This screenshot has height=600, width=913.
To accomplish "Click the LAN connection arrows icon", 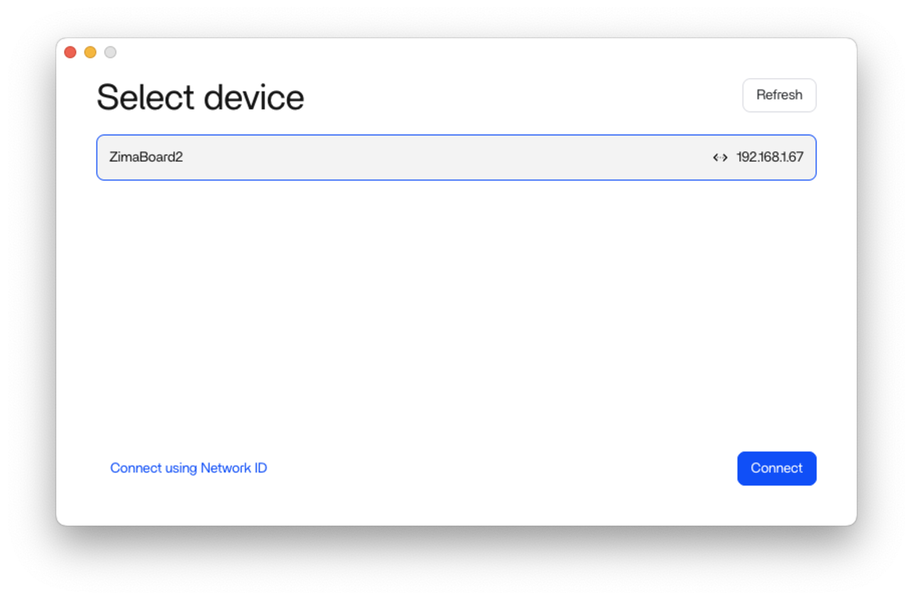I will coord(720,158).
